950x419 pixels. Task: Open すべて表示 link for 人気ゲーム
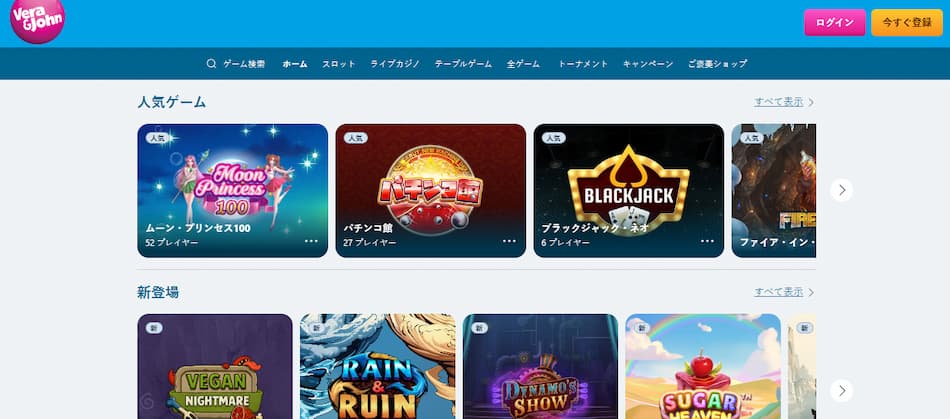tap(779, 102)
